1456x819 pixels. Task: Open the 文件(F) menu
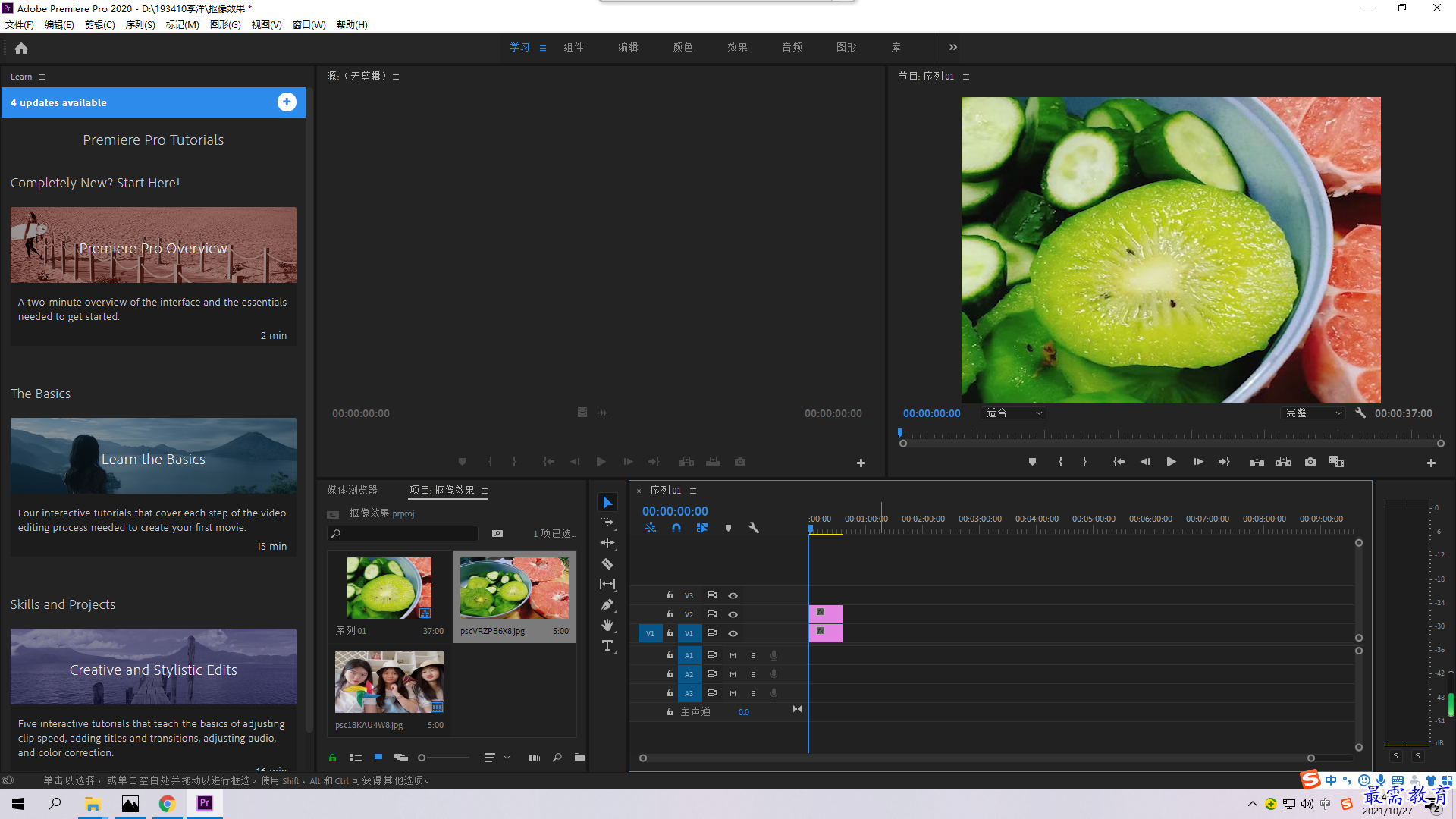point(20,25)
